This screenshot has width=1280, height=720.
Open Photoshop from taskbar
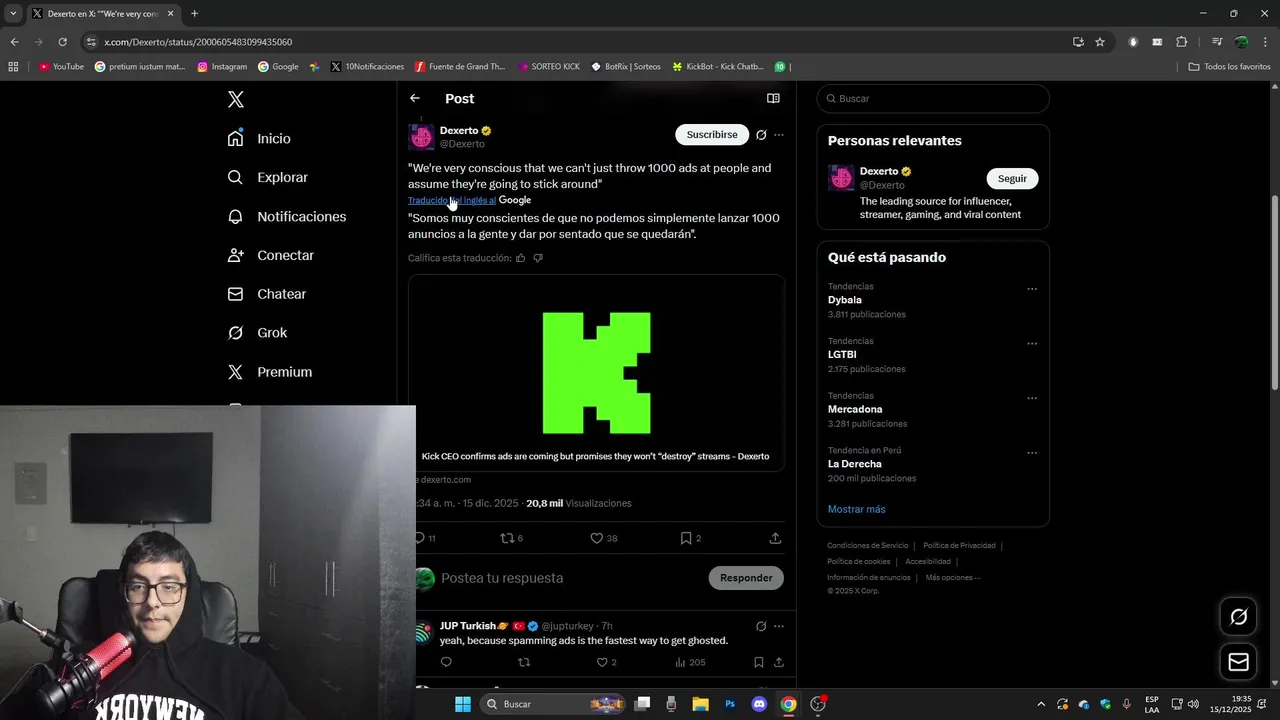(730, 704)
